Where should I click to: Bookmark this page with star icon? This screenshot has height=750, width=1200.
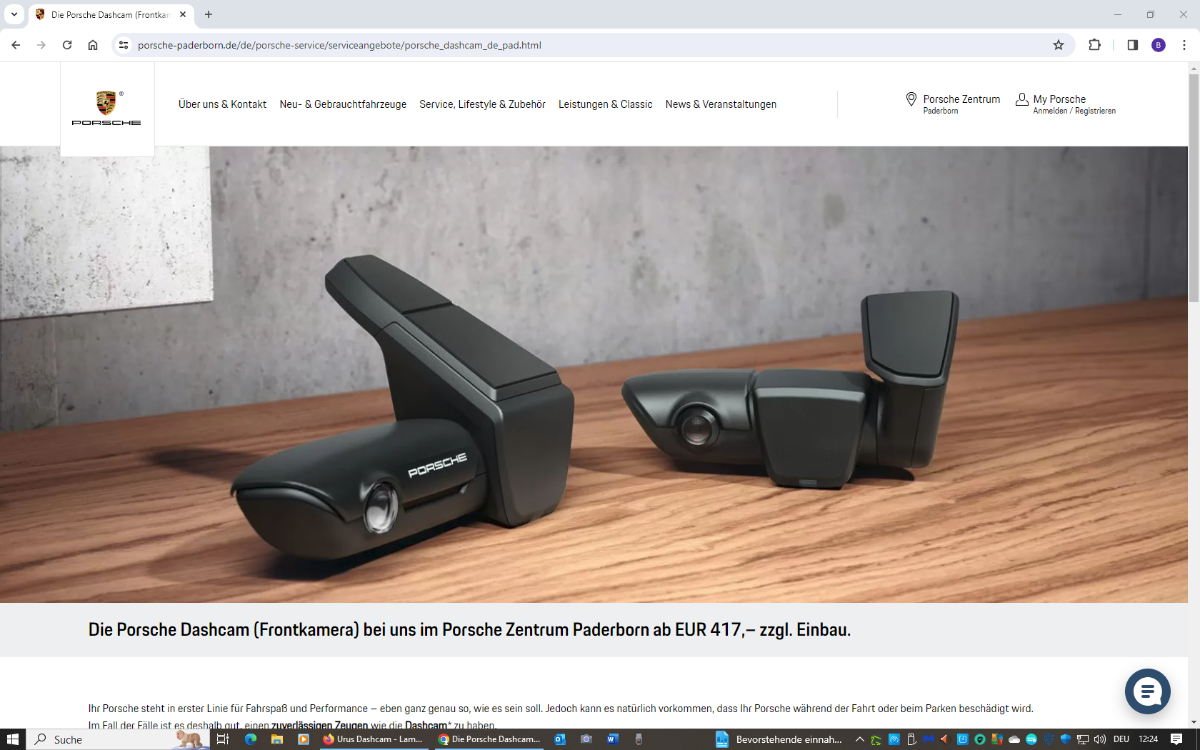point(1058,45)
